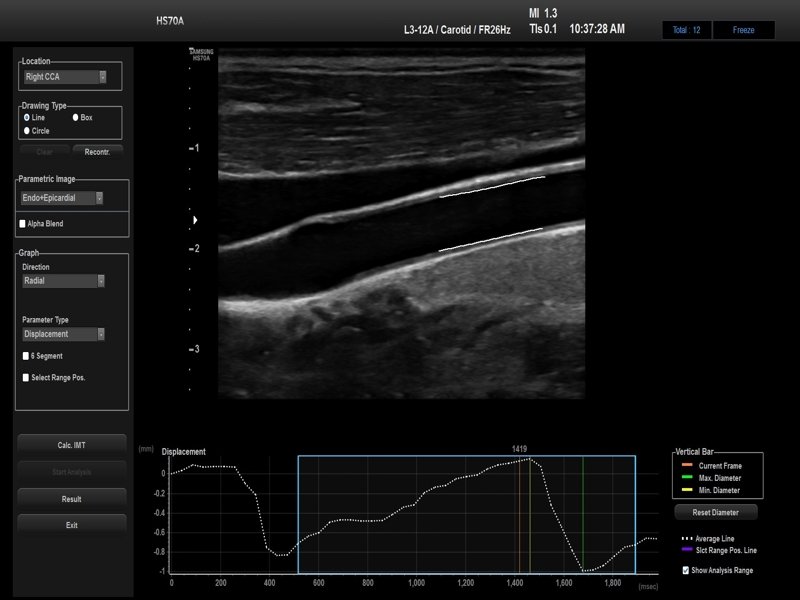Select the Line drawing type

point(26,117)
